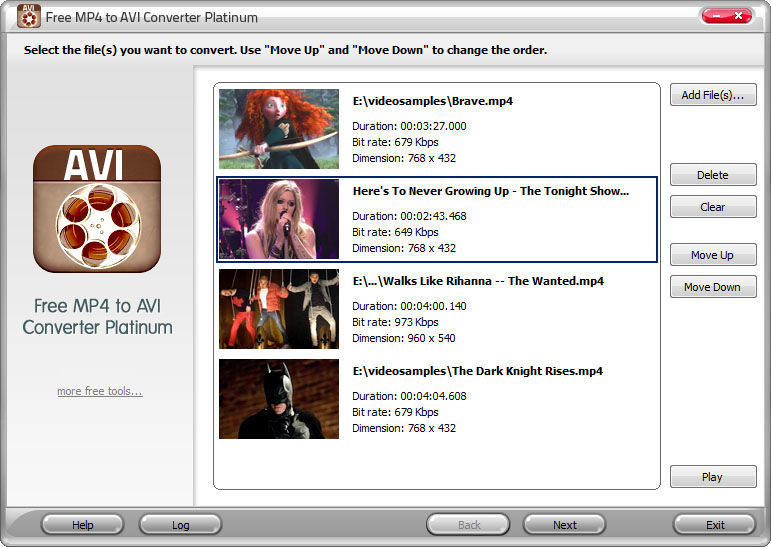Minimize the converter window

tap(716, 16)
